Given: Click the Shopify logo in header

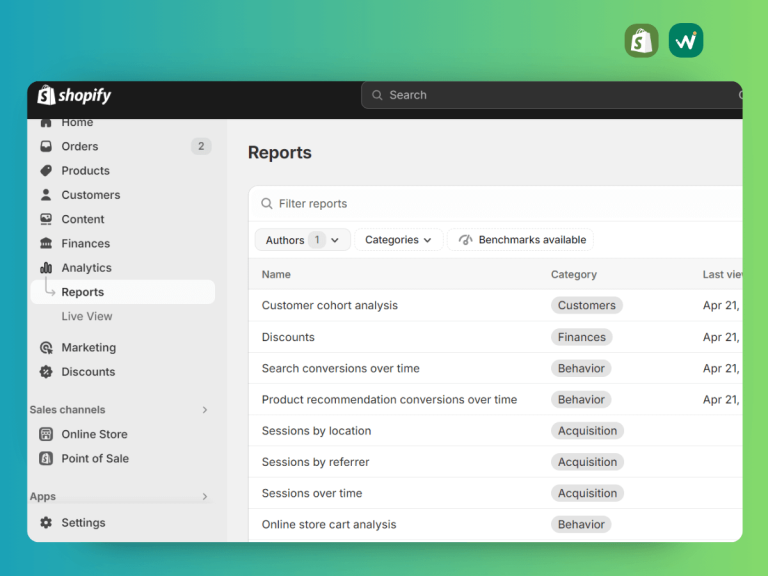Looking at the screenshot, I should tap(74, 95).
